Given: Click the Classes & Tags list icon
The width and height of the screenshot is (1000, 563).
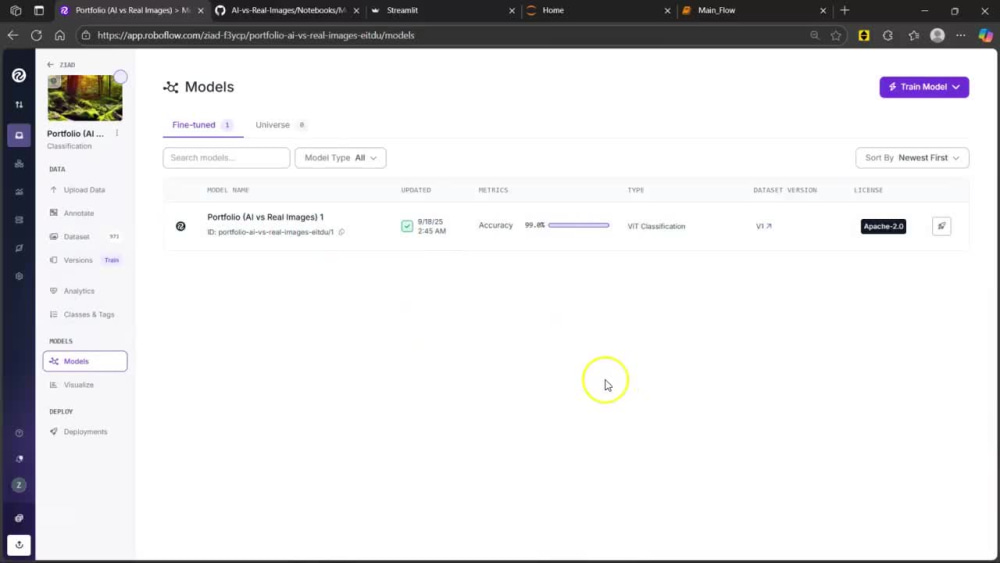Looking at the screenshot, I should 54,314.
